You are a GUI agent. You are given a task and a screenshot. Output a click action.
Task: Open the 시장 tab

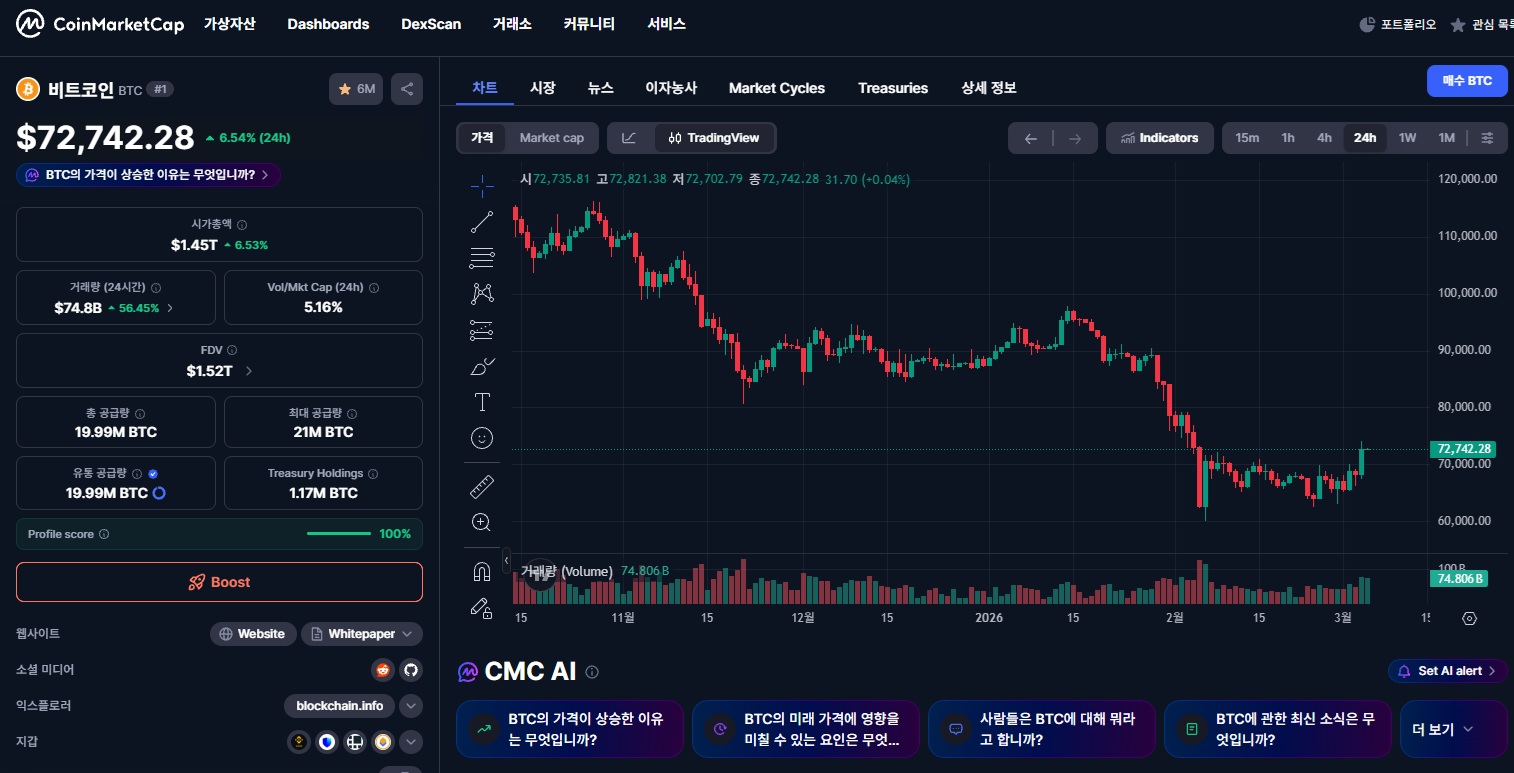pos(542,88)
